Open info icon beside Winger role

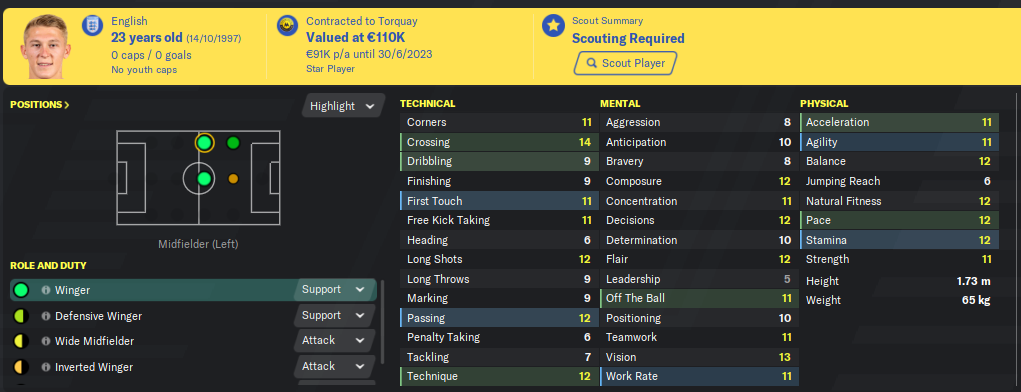point(46,290)
